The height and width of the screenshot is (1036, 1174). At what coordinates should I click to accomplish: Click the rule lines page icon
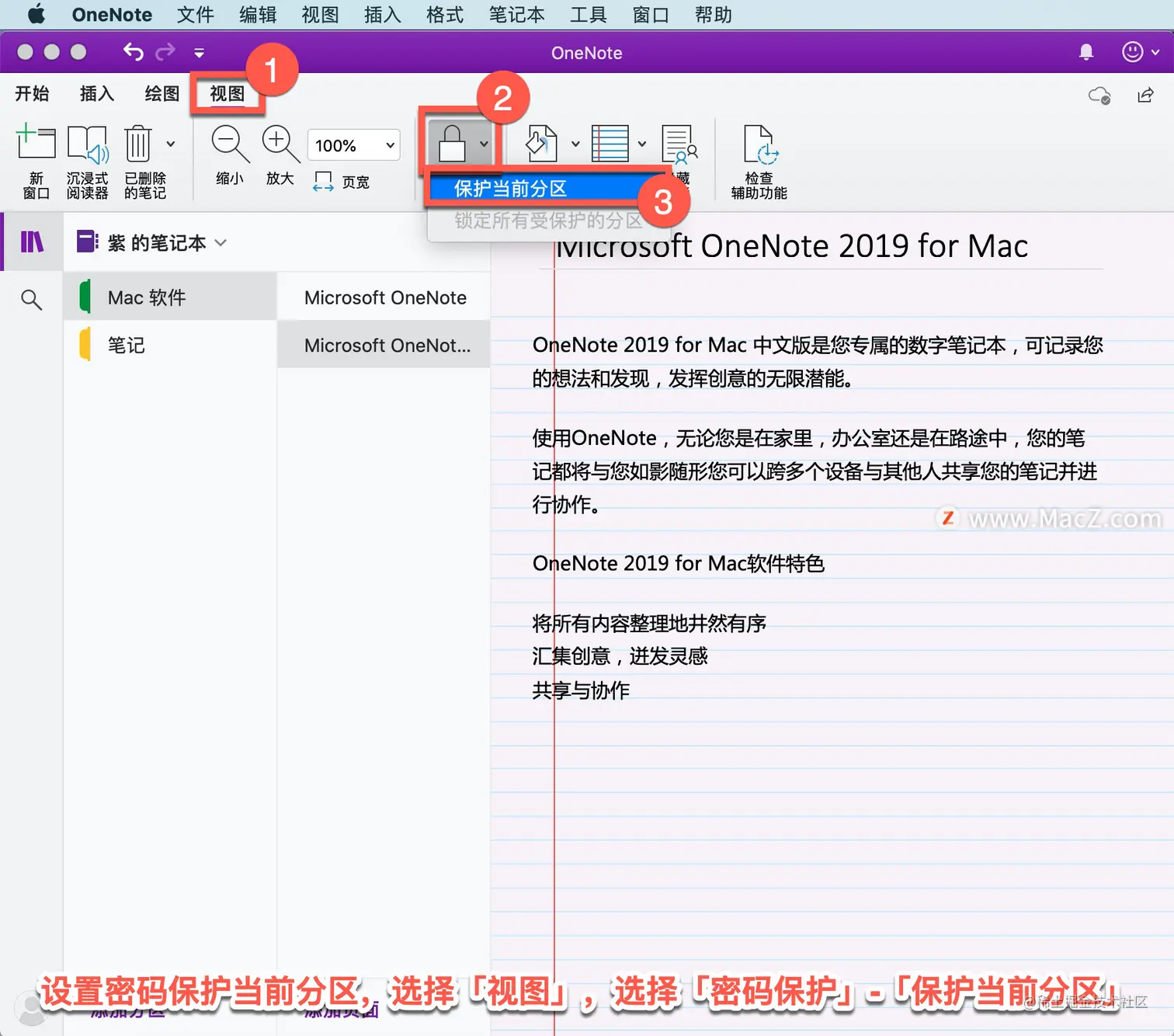(610, 144)
